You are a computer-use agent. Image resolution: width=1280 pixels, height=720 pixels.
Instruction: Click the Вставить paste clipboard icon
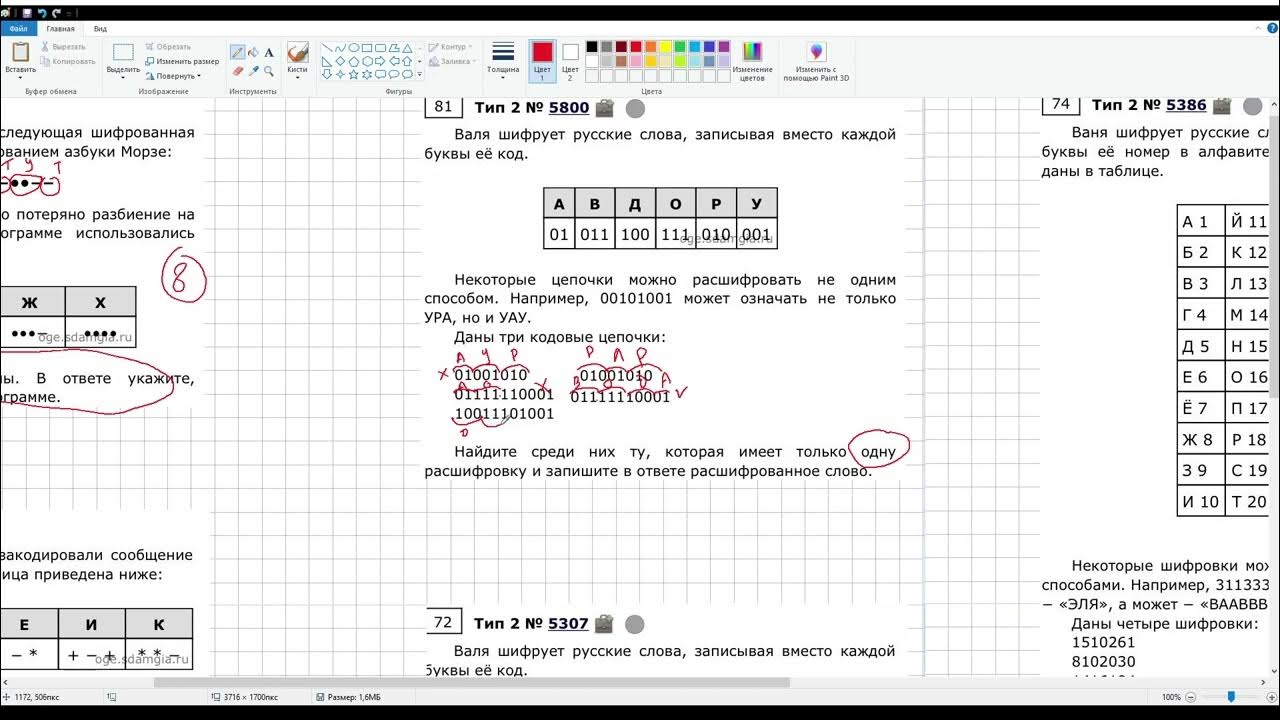(20, 51)
